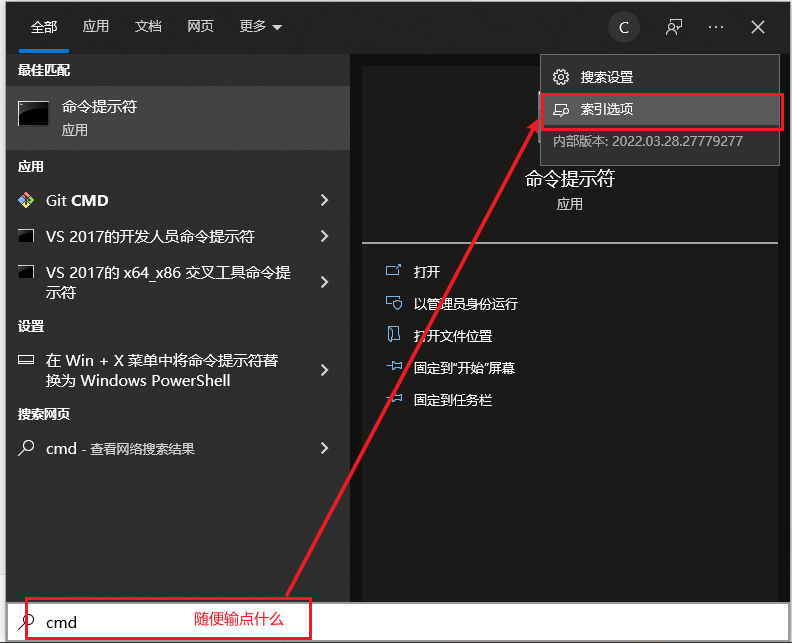The height and width of the screenshot is (643, 792).
Task: Expand the cmd web search chevron
Action: coord(324,448)
